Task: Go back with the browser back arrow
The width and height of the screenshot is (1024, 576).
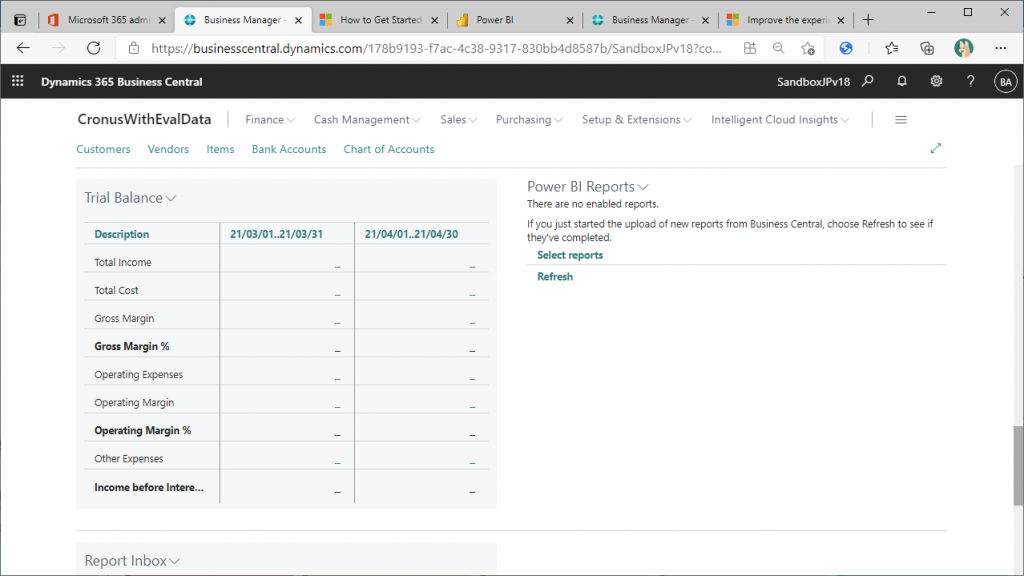Action: click(24, 48)
